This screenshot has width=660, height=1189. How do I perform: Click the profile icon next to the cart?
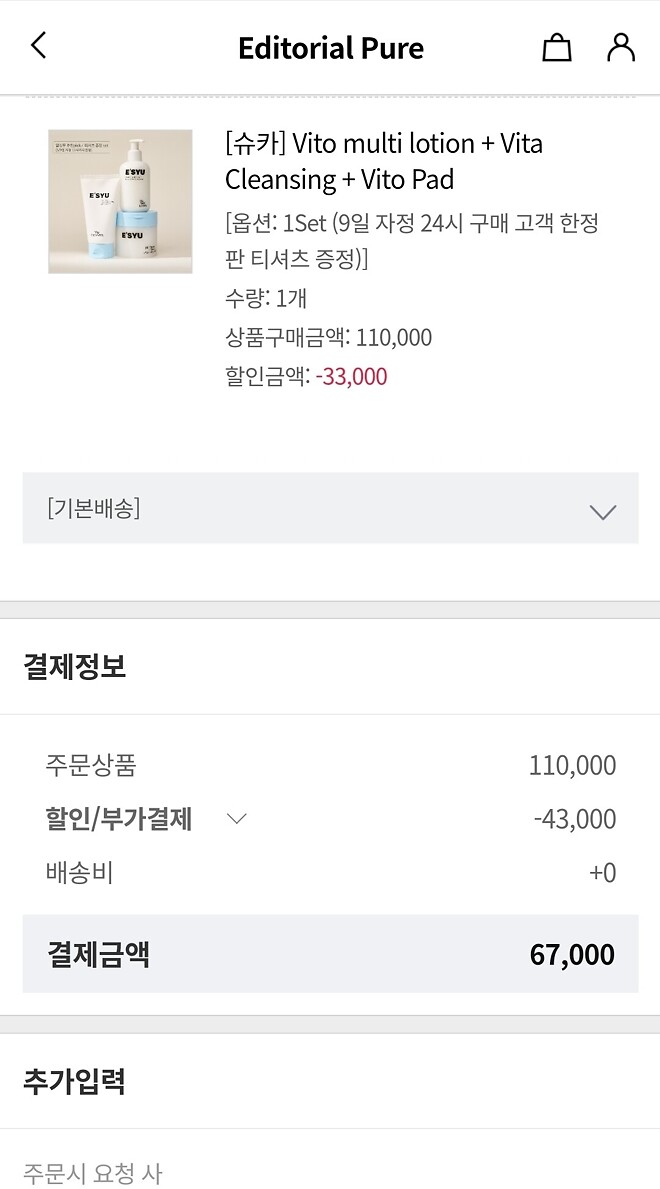(x=620, y=47)
